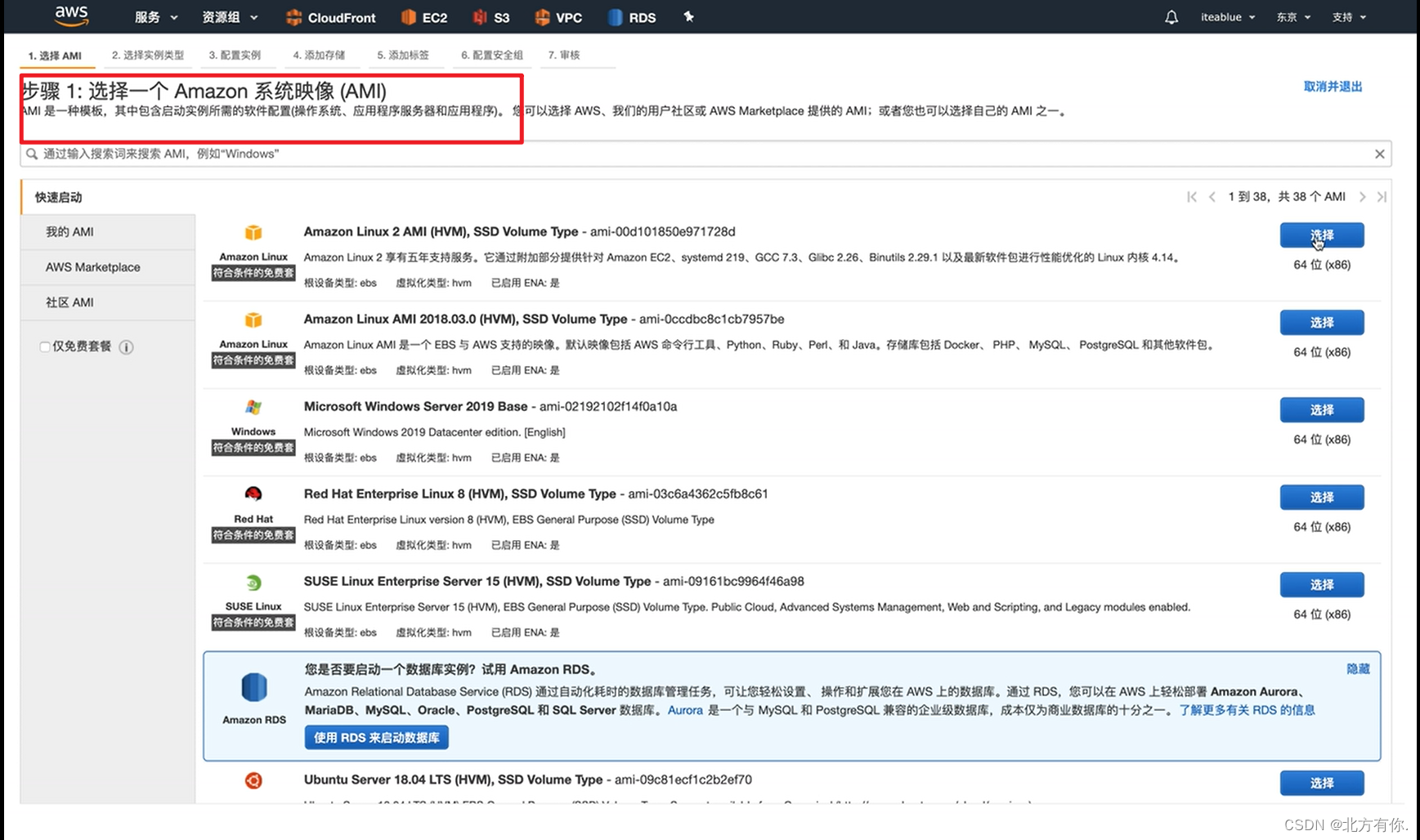Click 选择 for Microsoft Windows Server 2019 Base
The width and height of the screenshot is (1420, 840).
coord(1322,410)
